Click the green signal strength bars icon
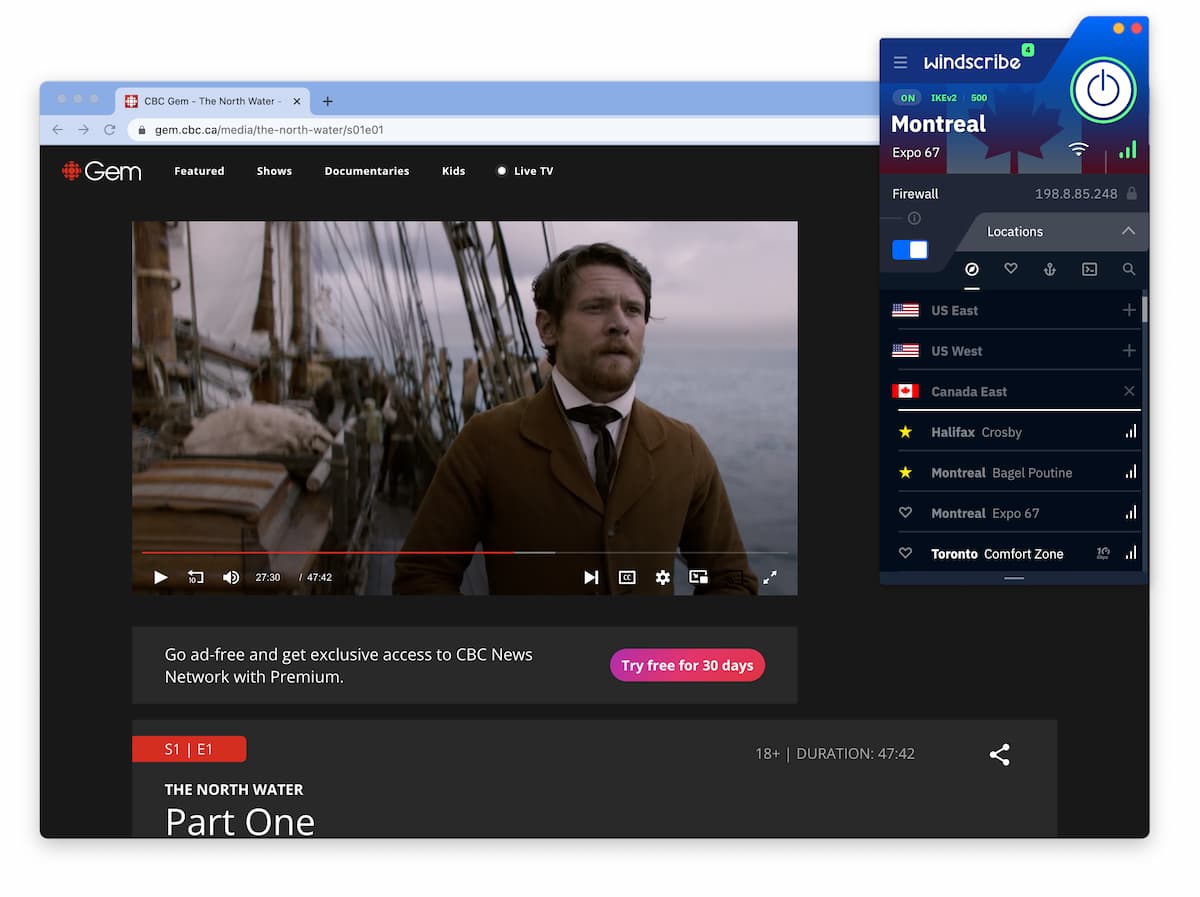This screenshot has height=897, width=1200. click(x=1128, y=149)
